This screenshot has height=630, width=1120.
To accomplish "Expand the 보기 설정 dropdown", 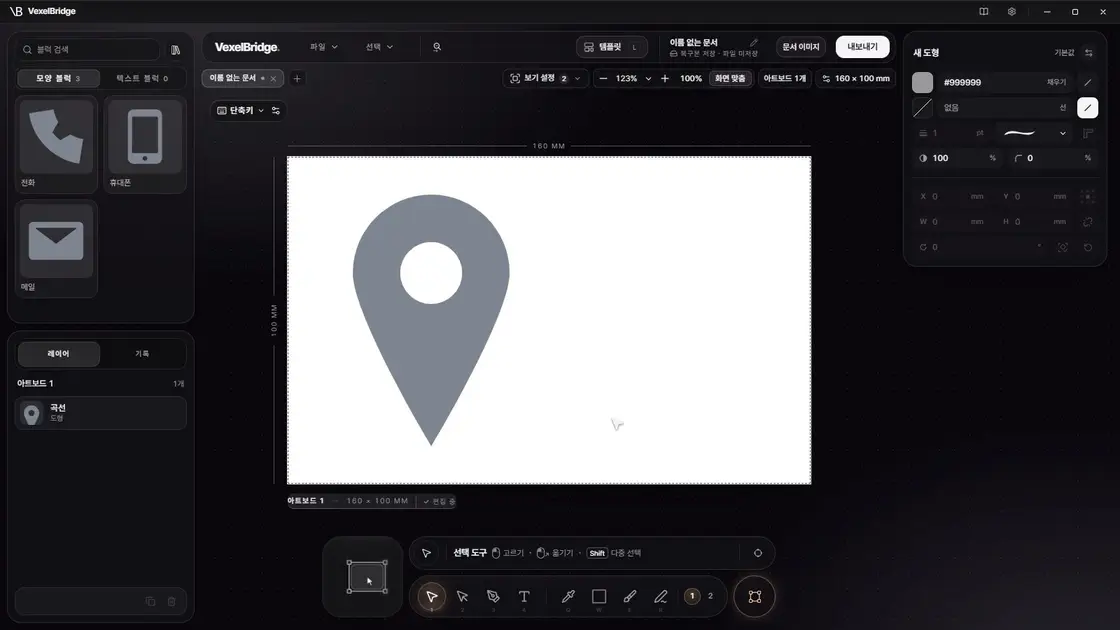I will 546,79.
